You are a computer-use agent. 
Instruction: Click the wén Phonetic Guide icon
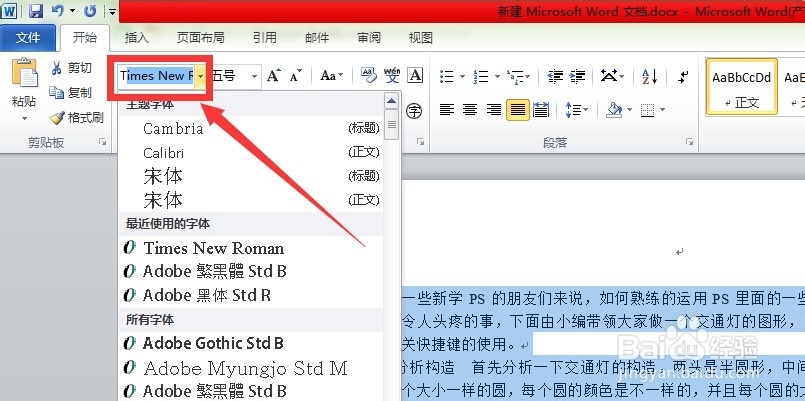392,75
